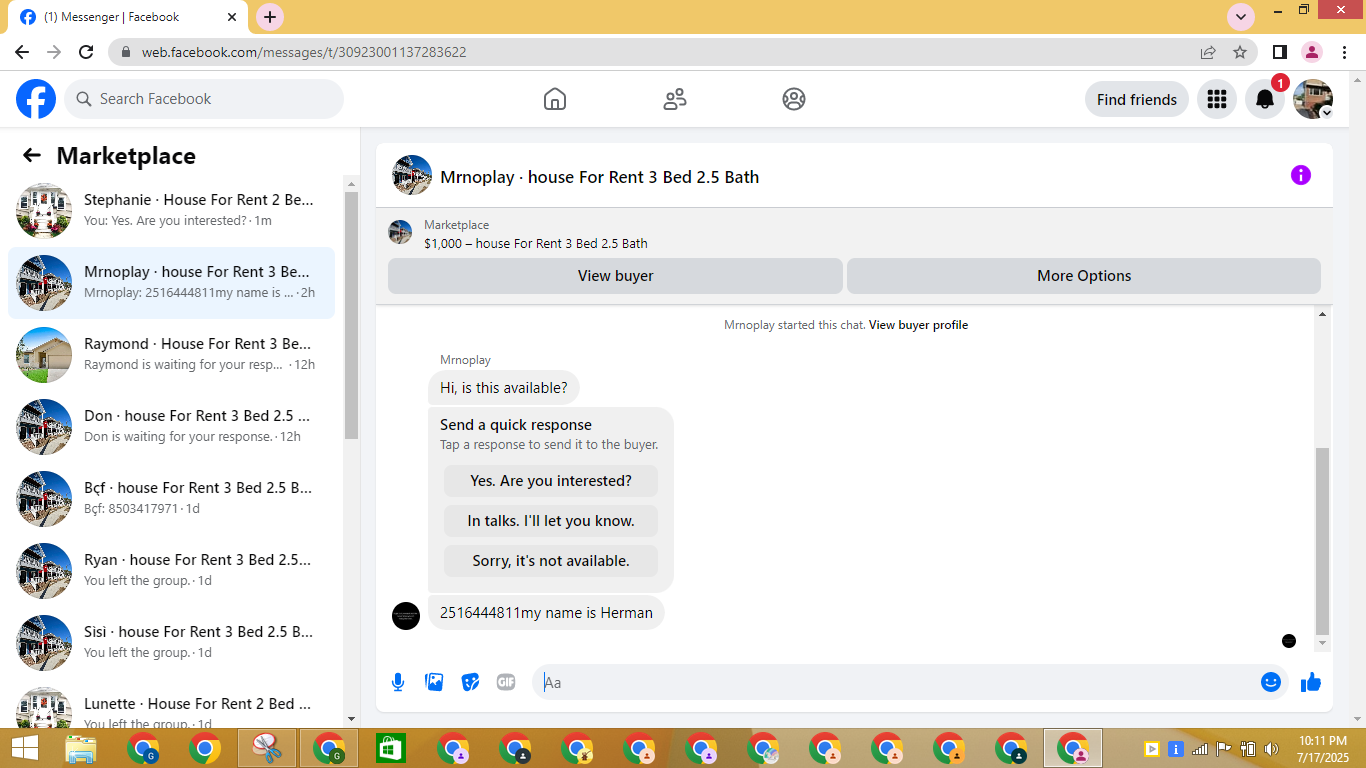The image size is (1366, 768).
Task: Select the Messenger | Facebook browser tab
Action: [128, 17]
